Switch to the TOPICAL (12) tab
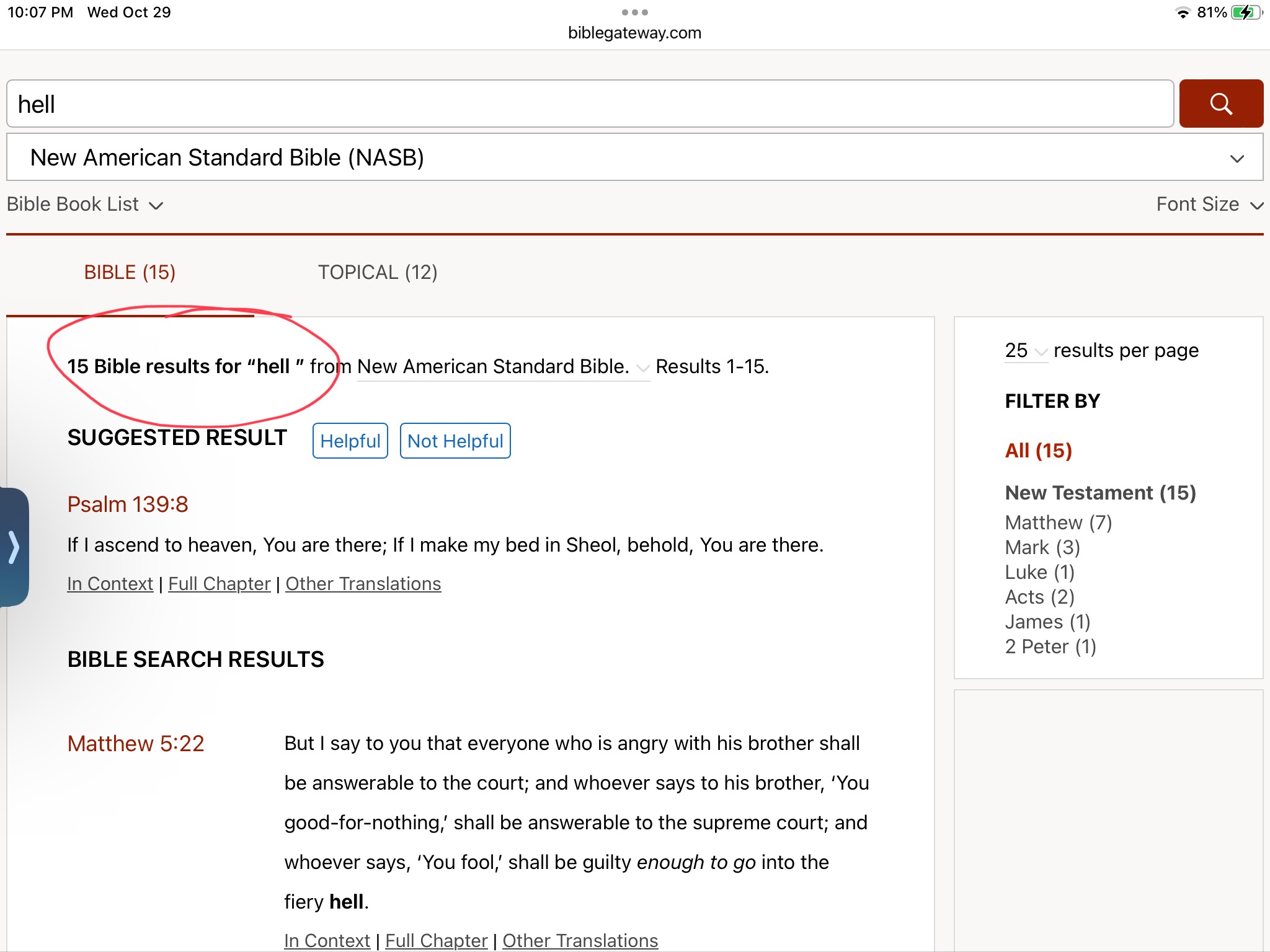 tap(378, 273)
